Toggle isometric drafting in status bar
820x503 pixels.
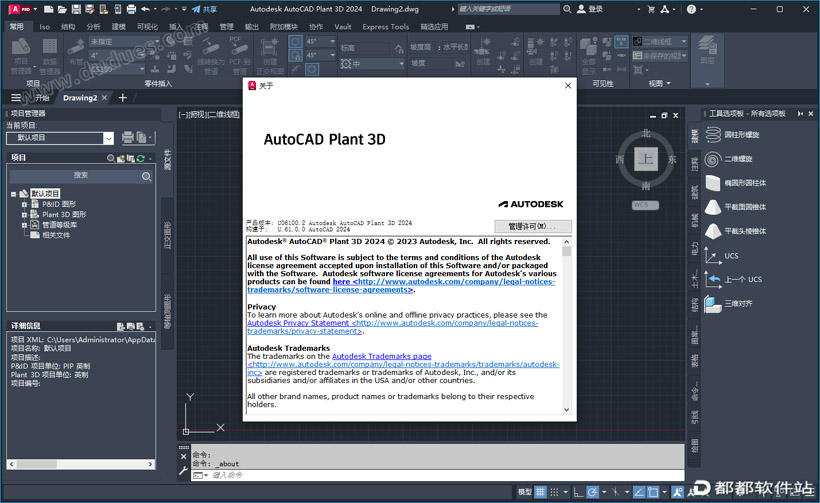click(x=616, y=491)
